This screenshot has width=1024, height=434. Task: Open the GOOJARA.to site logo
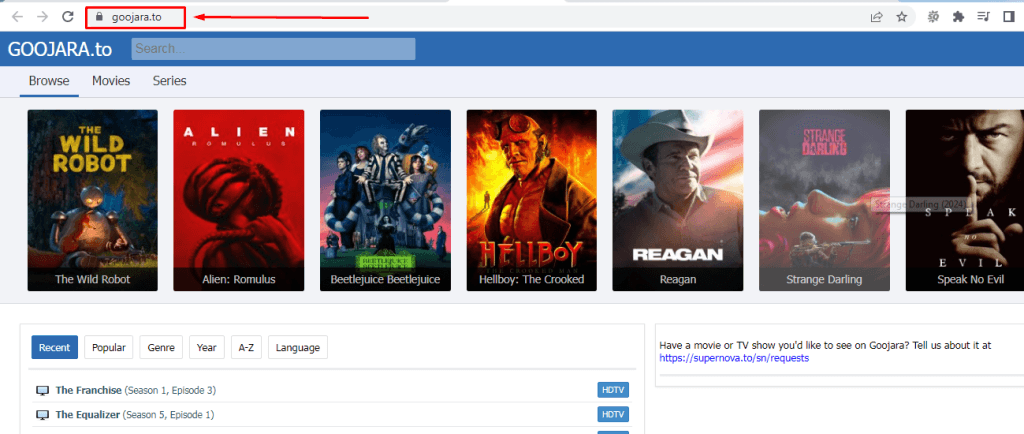pyautogui.click(x=59, y=49)
